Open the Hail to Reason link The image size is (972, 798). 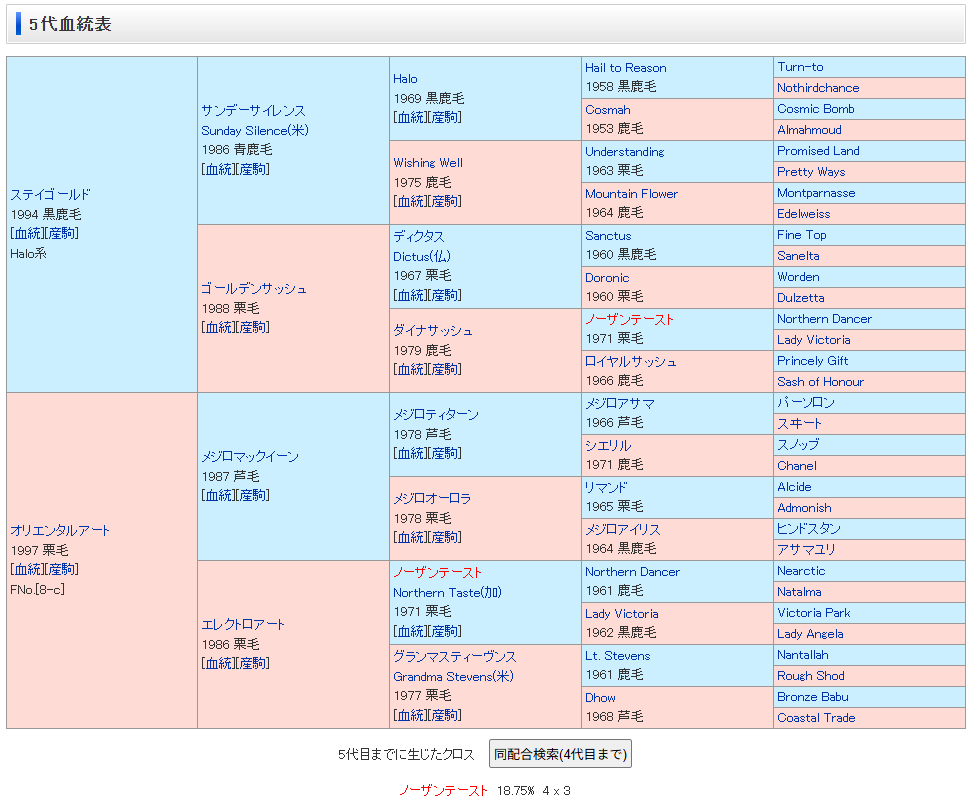coord(625,68)
